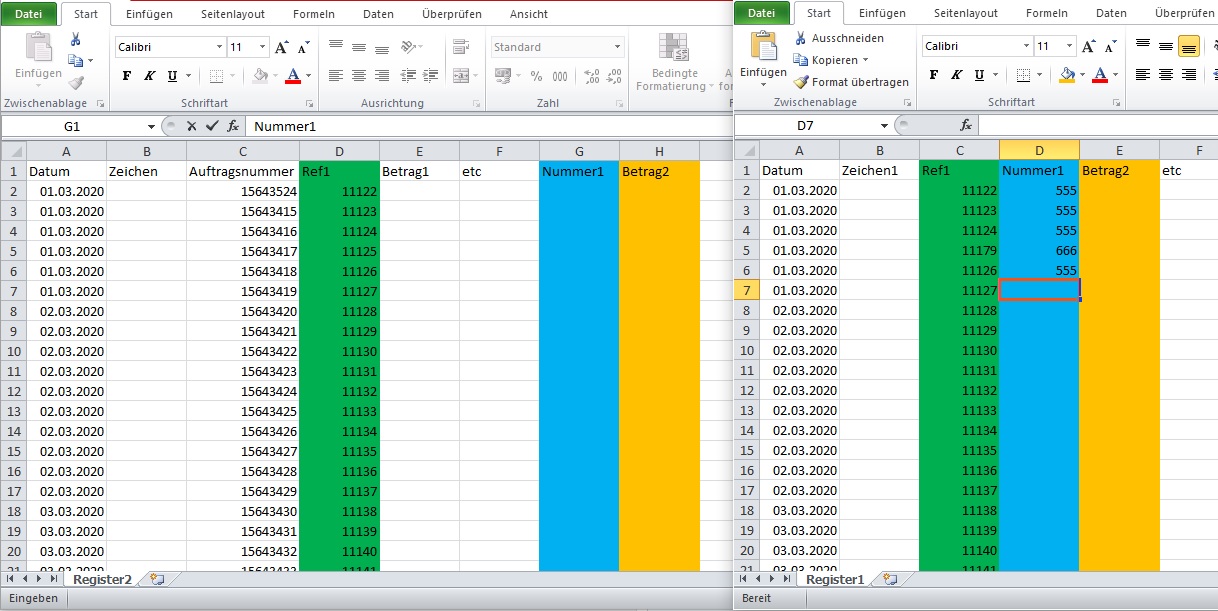The width and height of the screenshot is (1218, 611).
Task: Open the Datei tab in the Register2 window
Action: pyautogui.click(x=29, y=14)
